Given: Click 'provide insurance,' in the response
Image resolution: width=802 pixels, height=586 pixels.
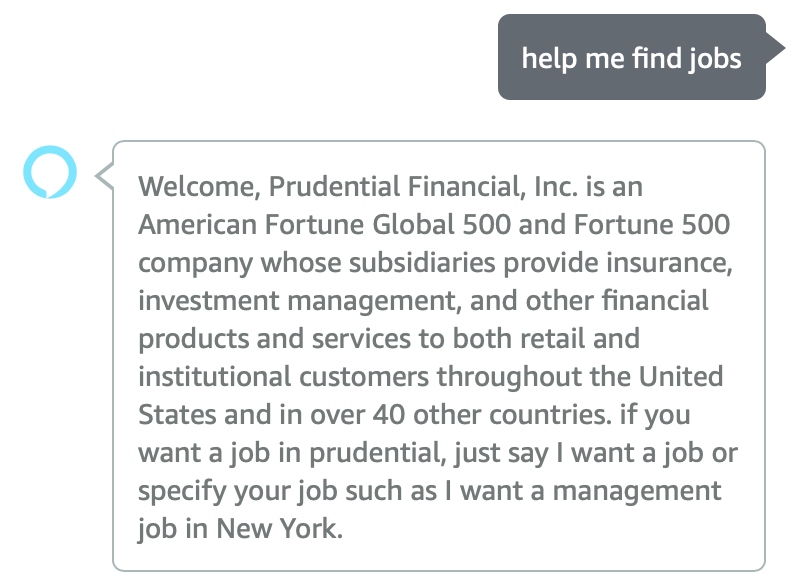Looking at the screenshot, I should [x=618, y=263].
